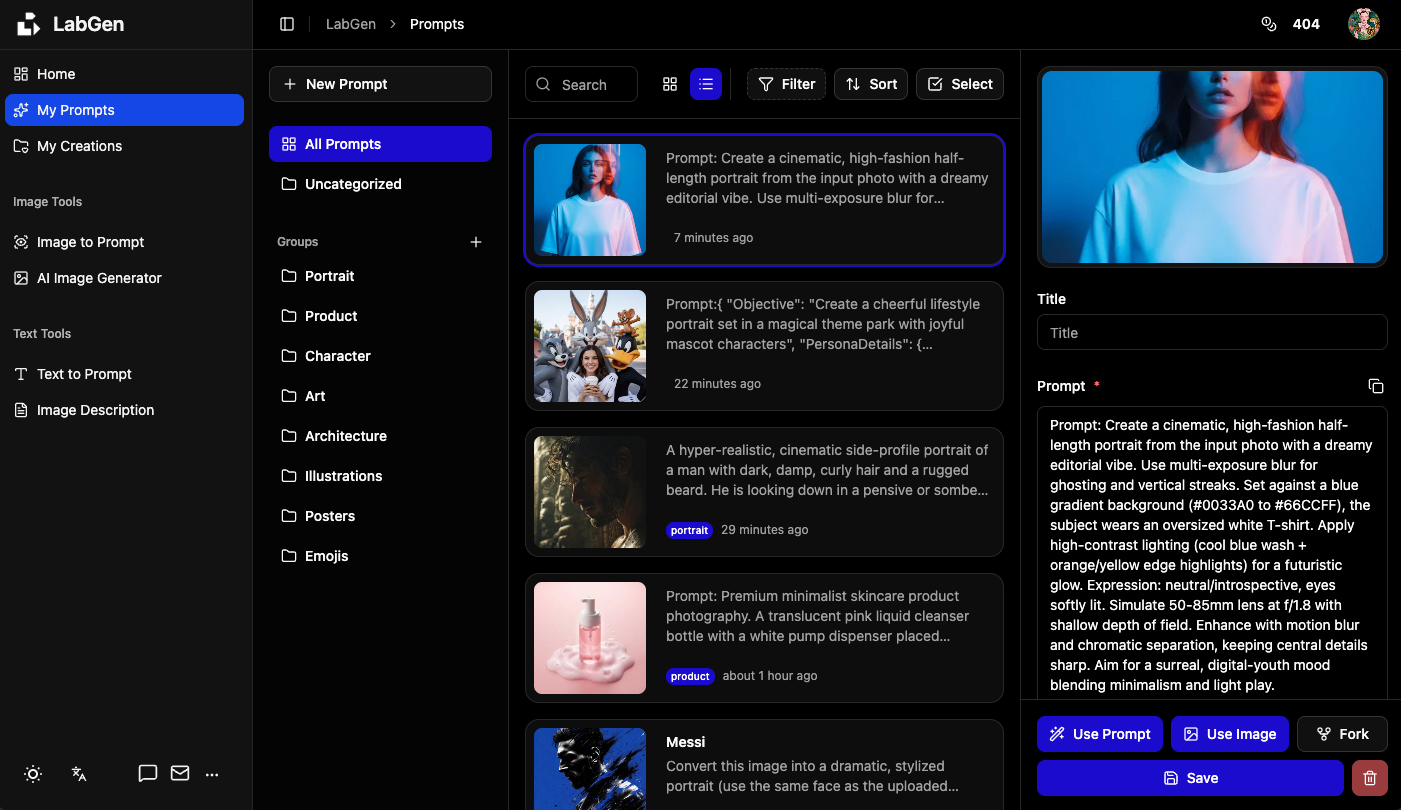
Task: Switch to grid view layout
Action: [670, 84]
